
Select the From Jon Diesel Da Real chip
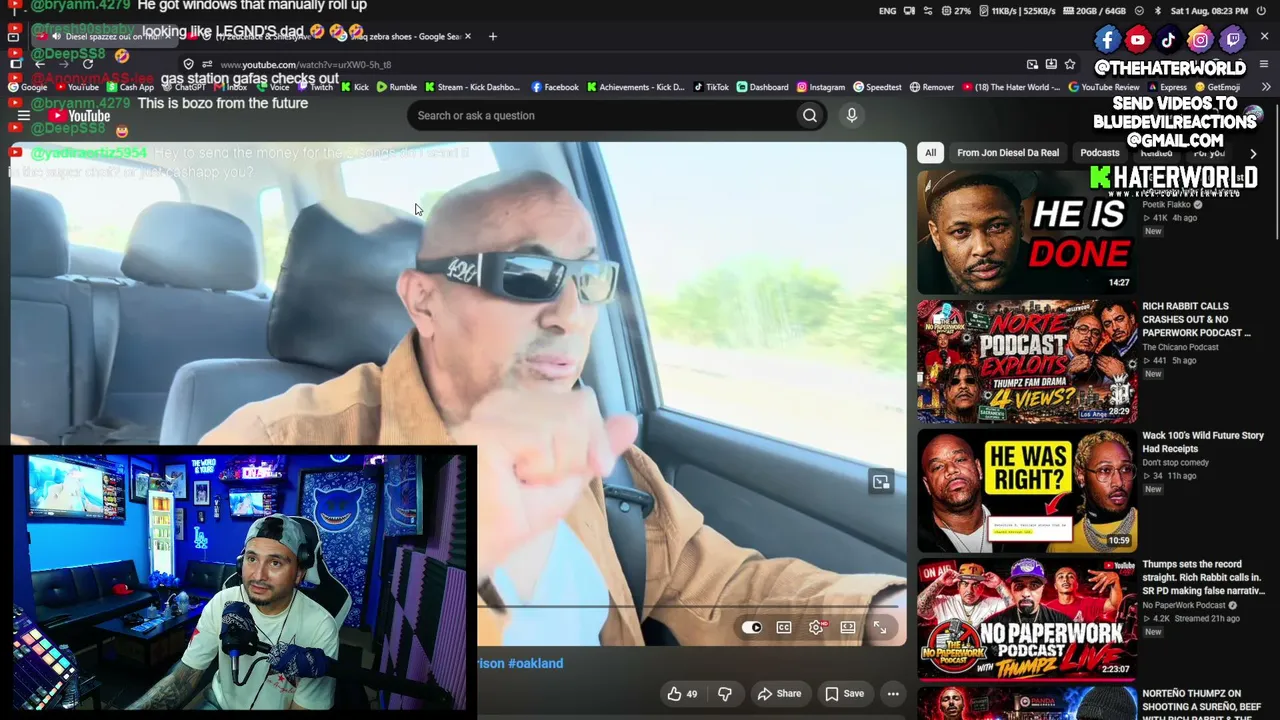pos(1008,153)
